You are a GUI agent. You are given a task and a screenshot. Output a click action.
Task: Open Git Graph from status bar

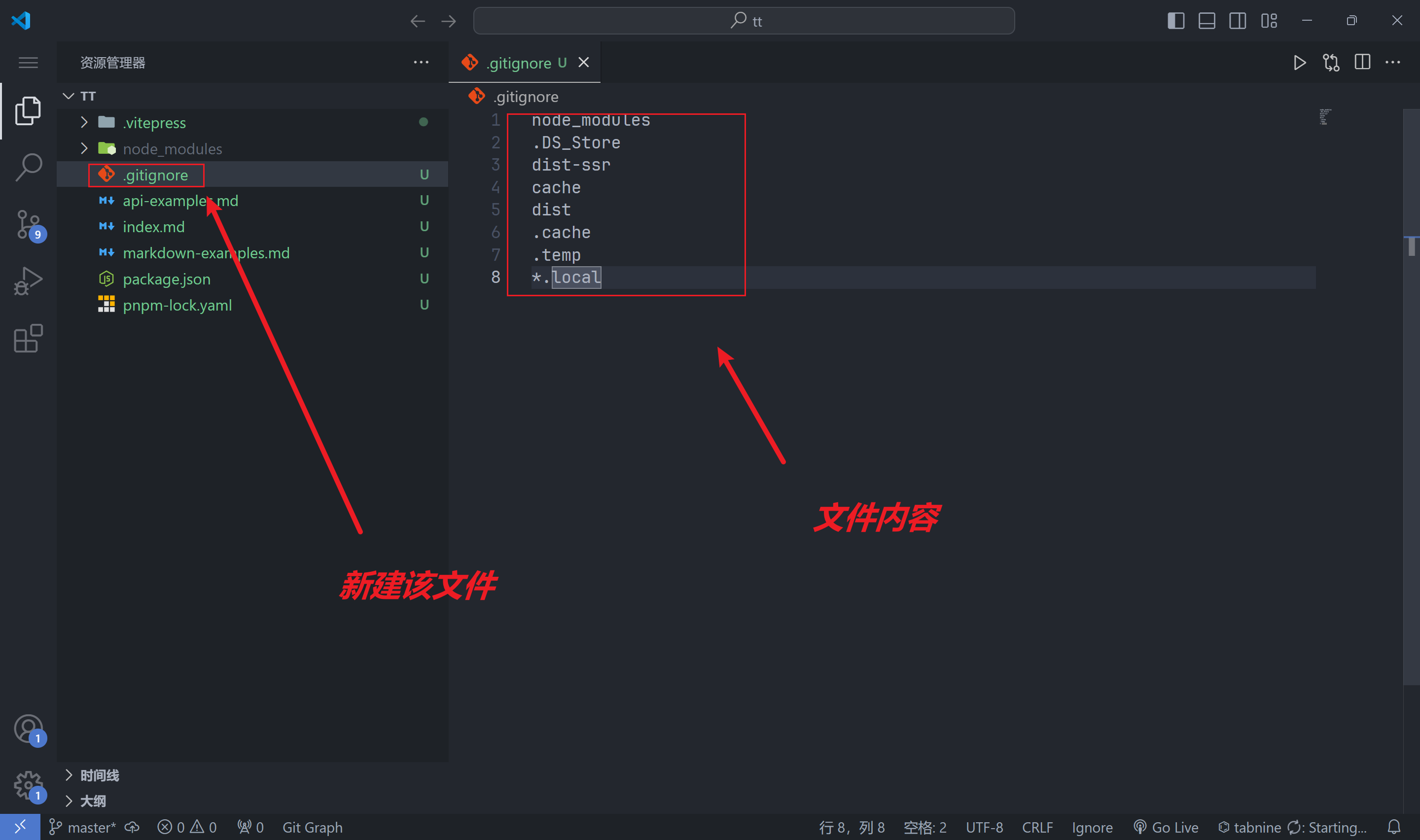[x=312, y=827]
